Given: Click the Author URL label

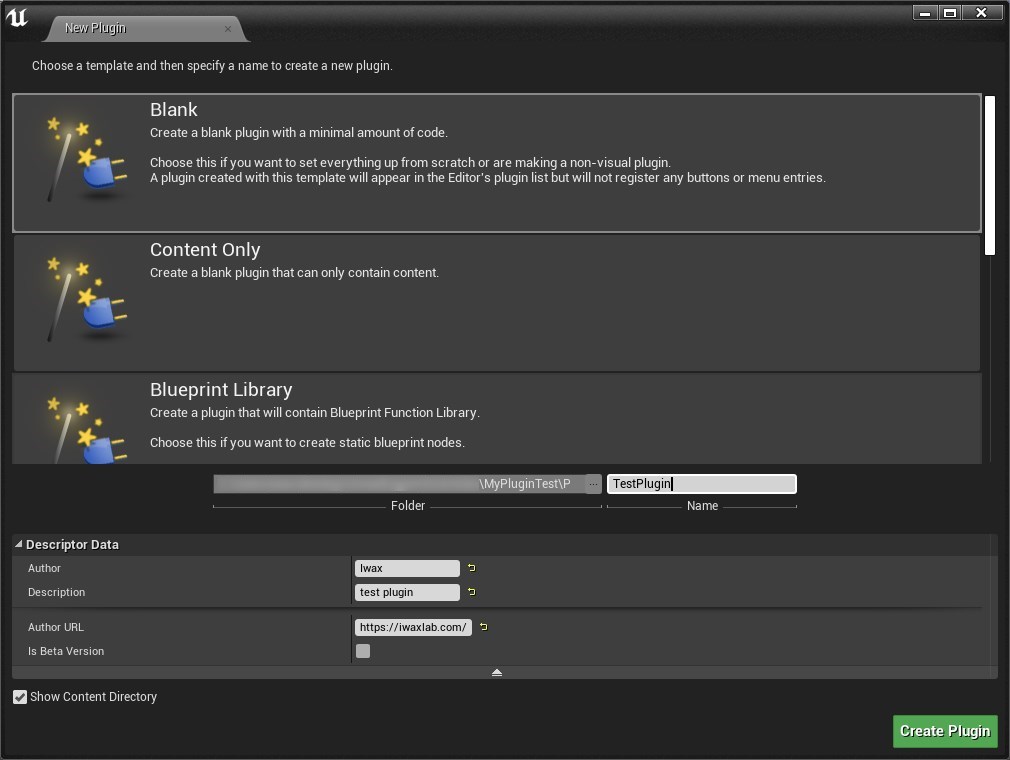Looking at the screenshot, I should pos(55,627).
